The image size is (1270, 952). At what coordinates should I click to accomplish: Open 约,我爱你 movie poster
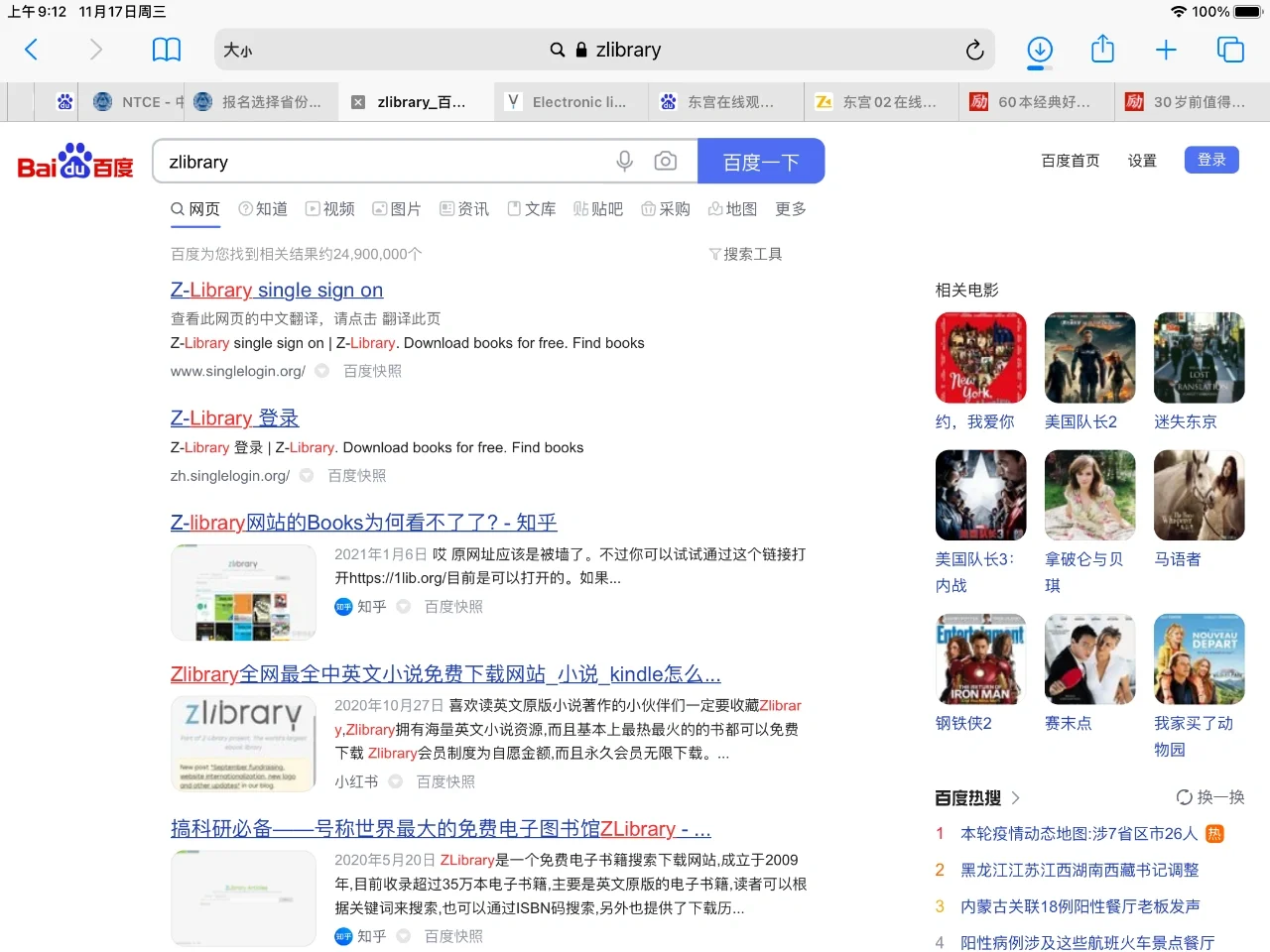tap(981, 358)
